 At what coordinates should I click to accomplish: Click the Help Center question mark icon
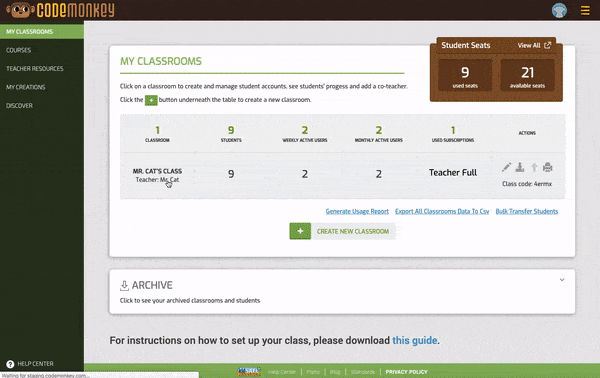coord(10,364)
